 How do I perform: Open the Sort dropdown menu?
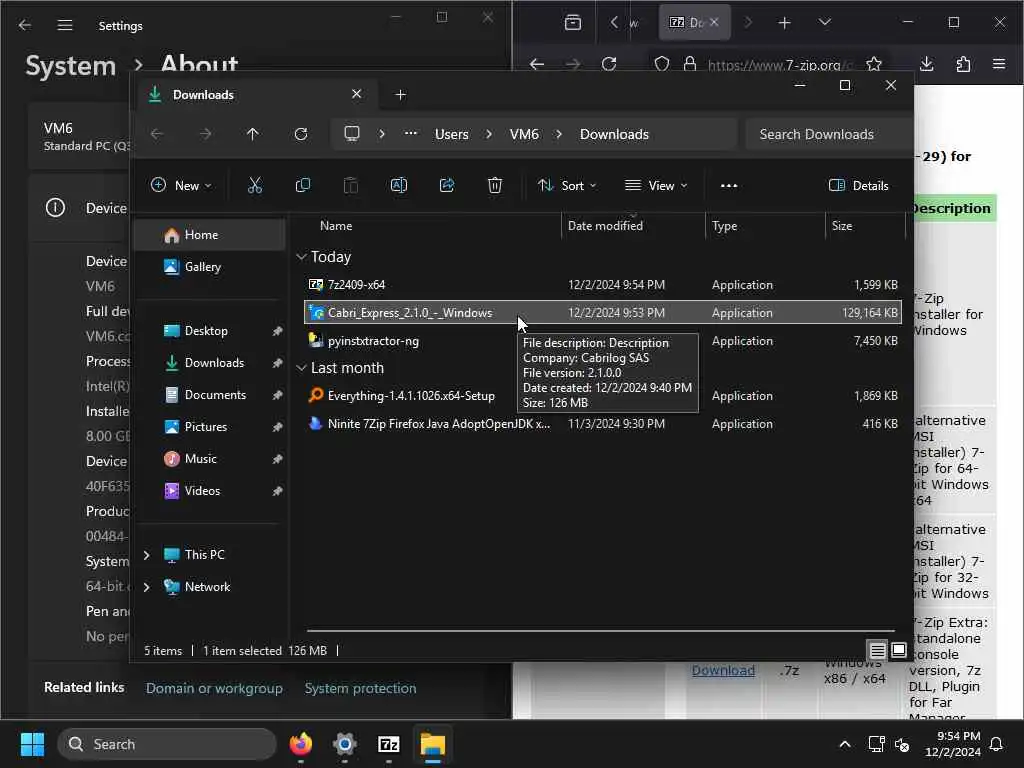point(567,185)
